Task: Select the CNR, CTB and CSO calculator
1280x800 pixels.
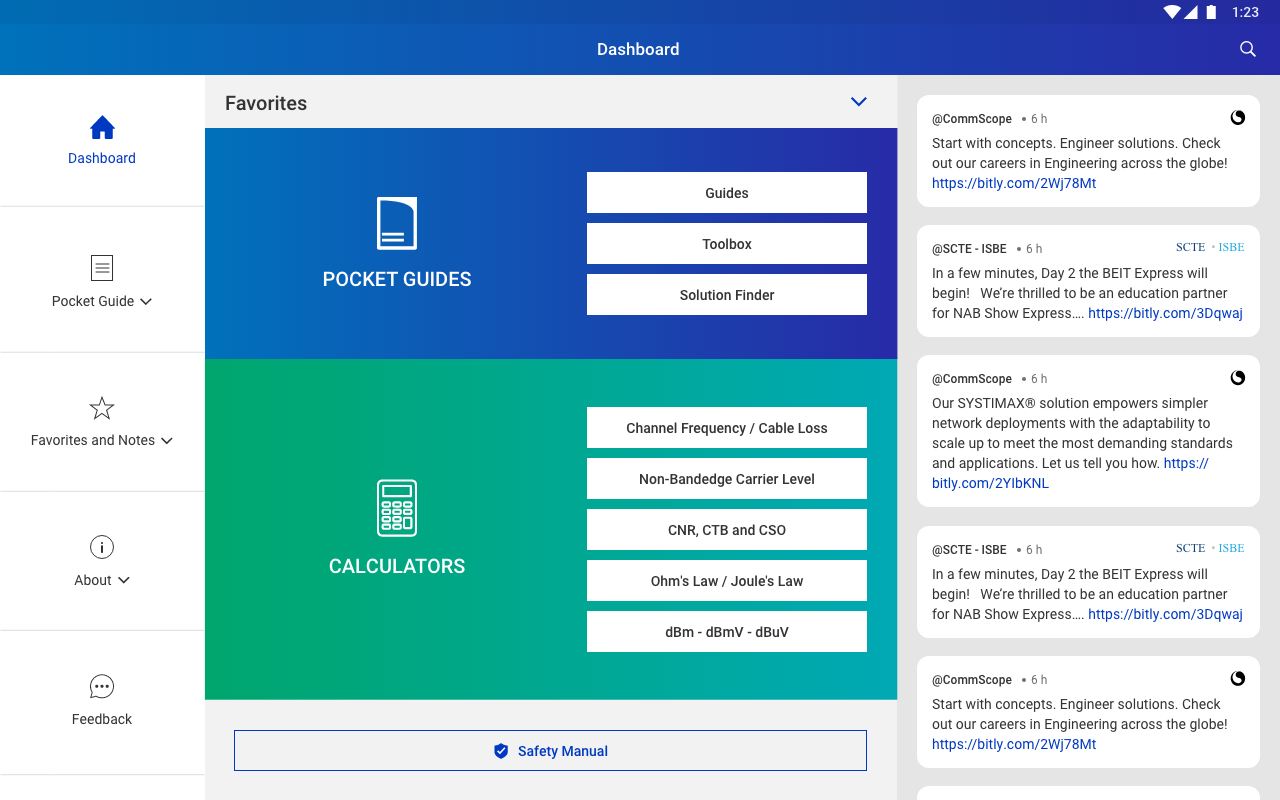Action: click(727, 530)
